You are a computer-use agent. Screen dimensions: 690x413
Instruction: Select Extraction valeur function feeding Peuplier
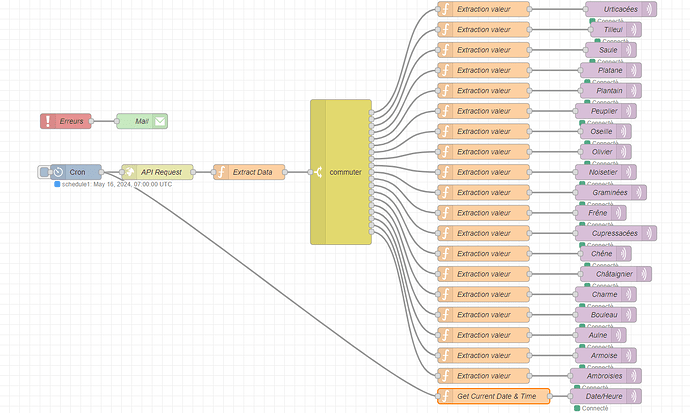coord(484,111)
